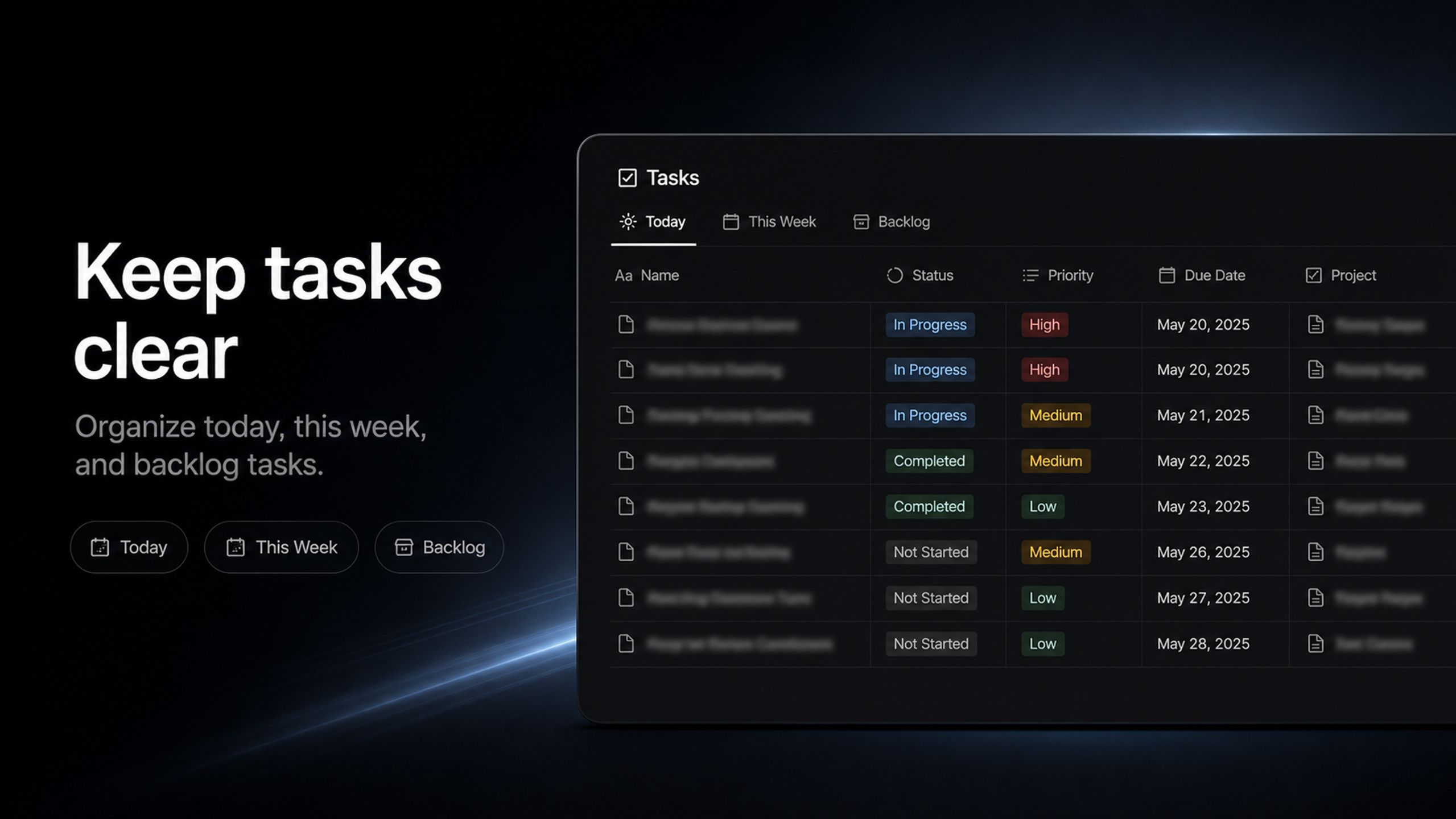Click the list icon in the Priority header
Viewport: 1456px width, 819px height.
coord(1030,275)
